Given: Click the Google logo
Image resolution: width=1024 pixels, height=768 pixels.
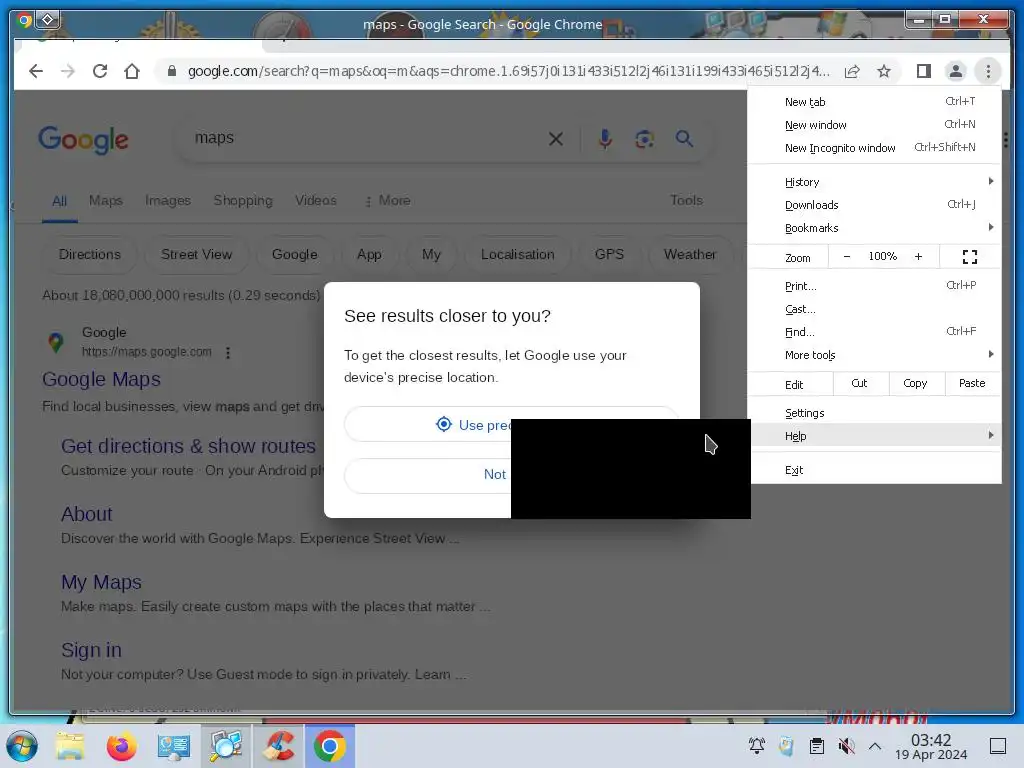Looking at the screenshot, I should [84, 139].
